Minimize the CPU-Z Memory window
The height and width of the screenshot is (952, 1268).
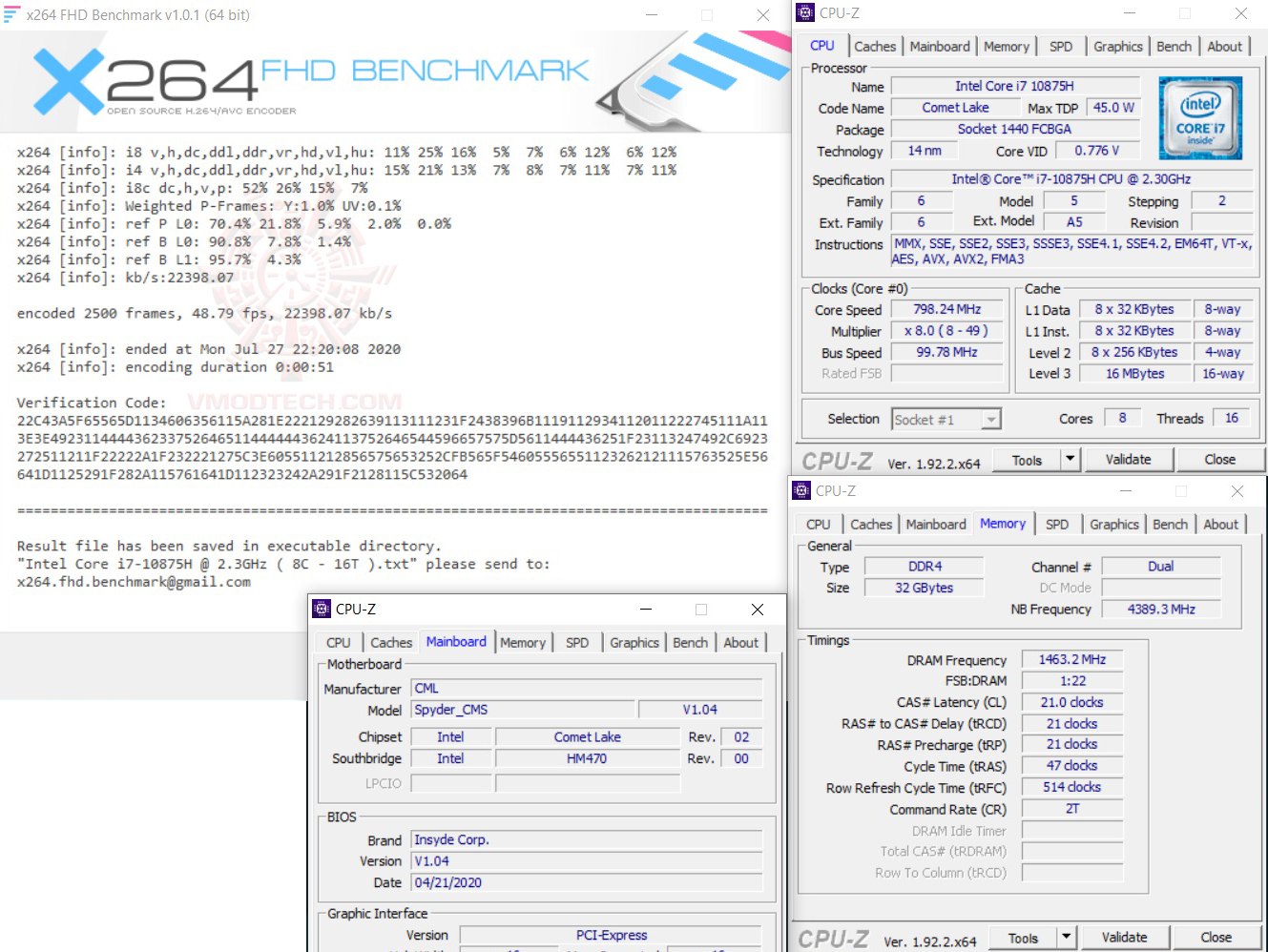click(1126, 491)
